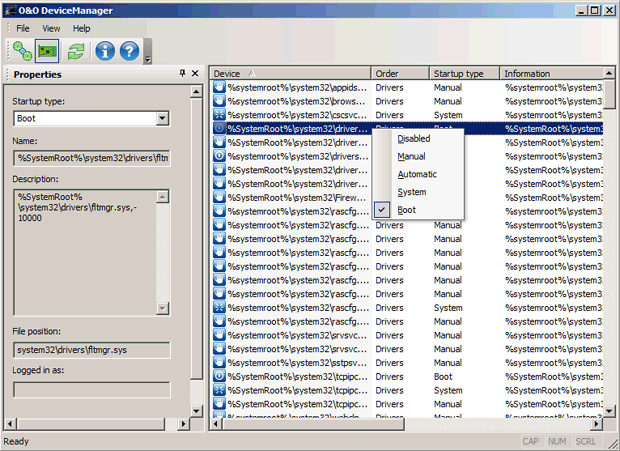Choose Manual in the context menu
The width and height of the screenshot is (620, 451).
418,157
